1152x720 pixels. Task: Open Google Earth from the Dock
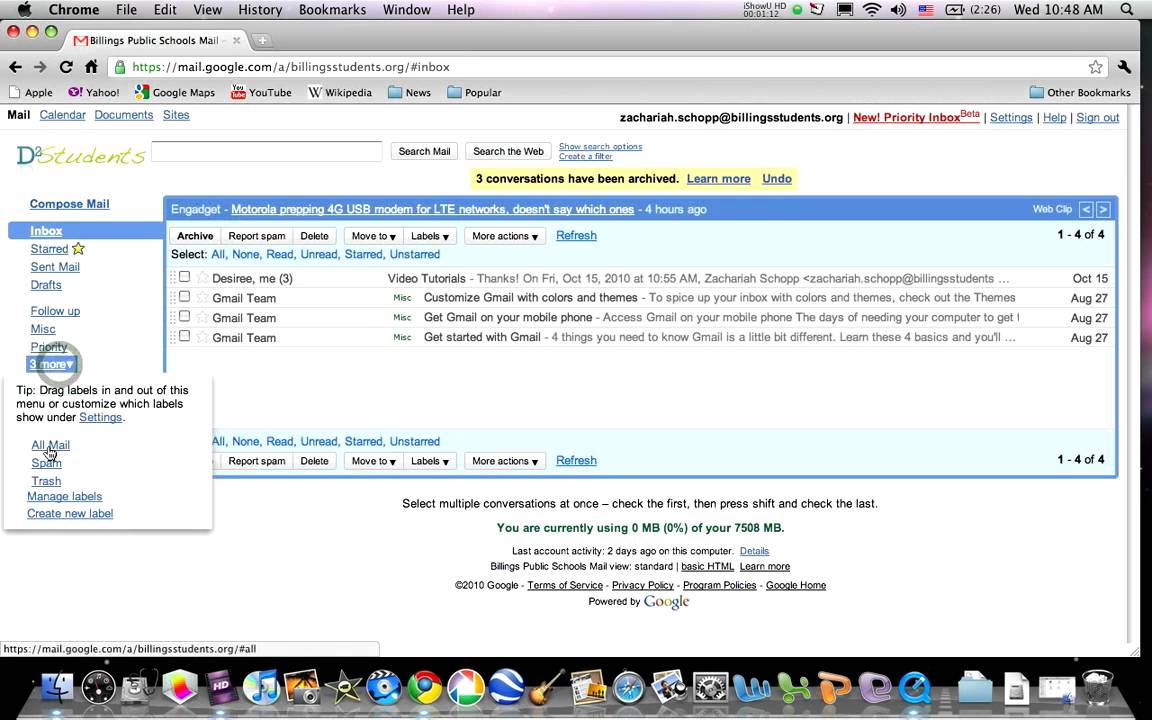[507, 688]
